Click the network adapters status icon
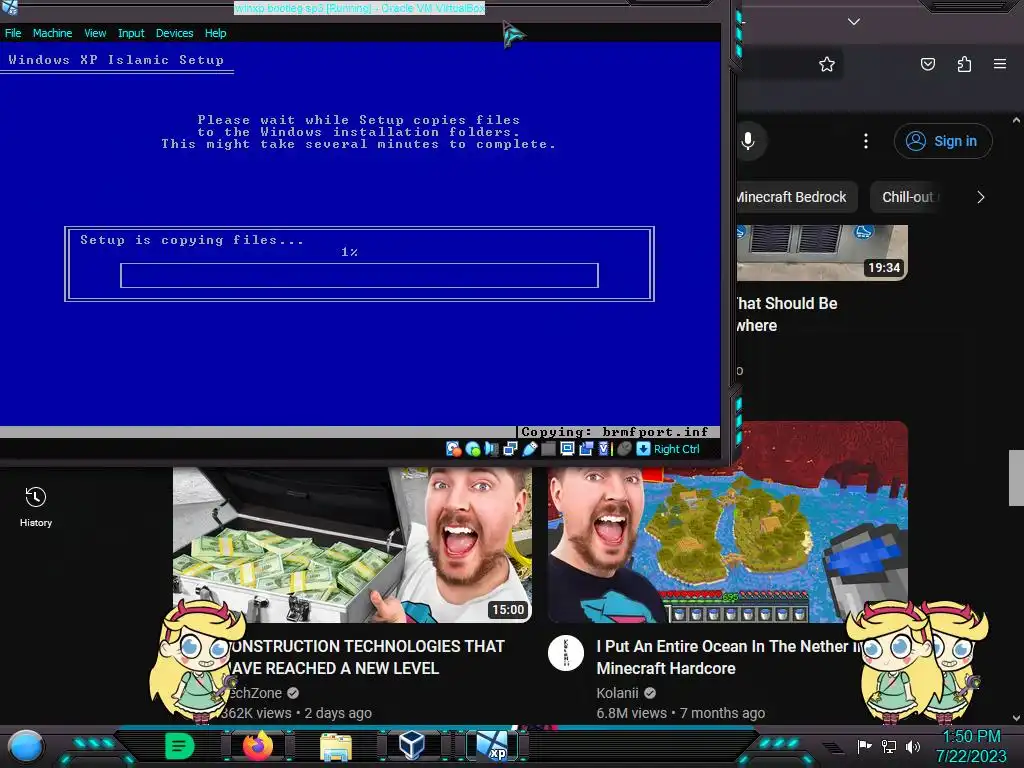The height and width of the screenshot is (768, 1024). coord(510,449)
